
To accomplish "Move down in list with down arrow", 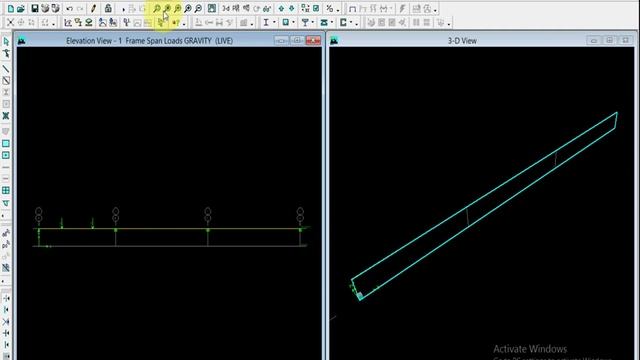I will (x=291, y=8).
